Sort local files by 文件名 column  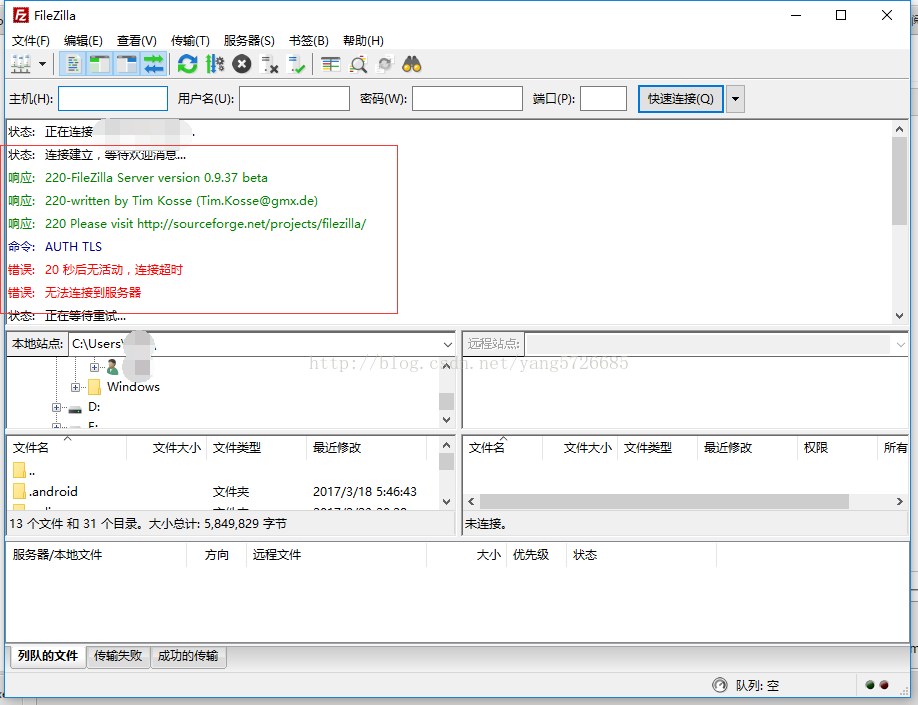[67, 448]
